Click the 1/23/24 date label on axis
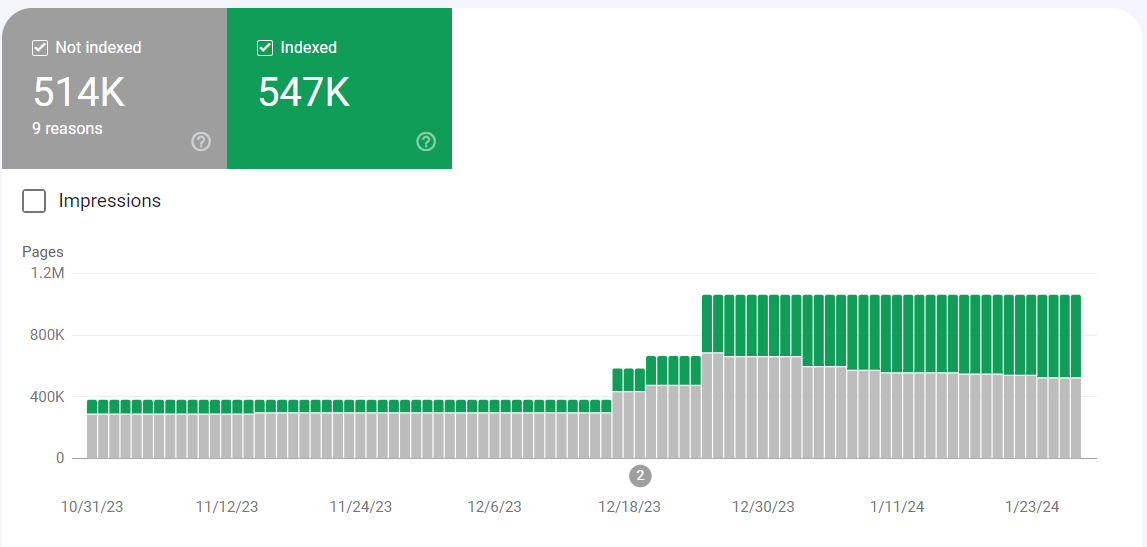This screenshot has width=1147, height=547. [1029, 507]
